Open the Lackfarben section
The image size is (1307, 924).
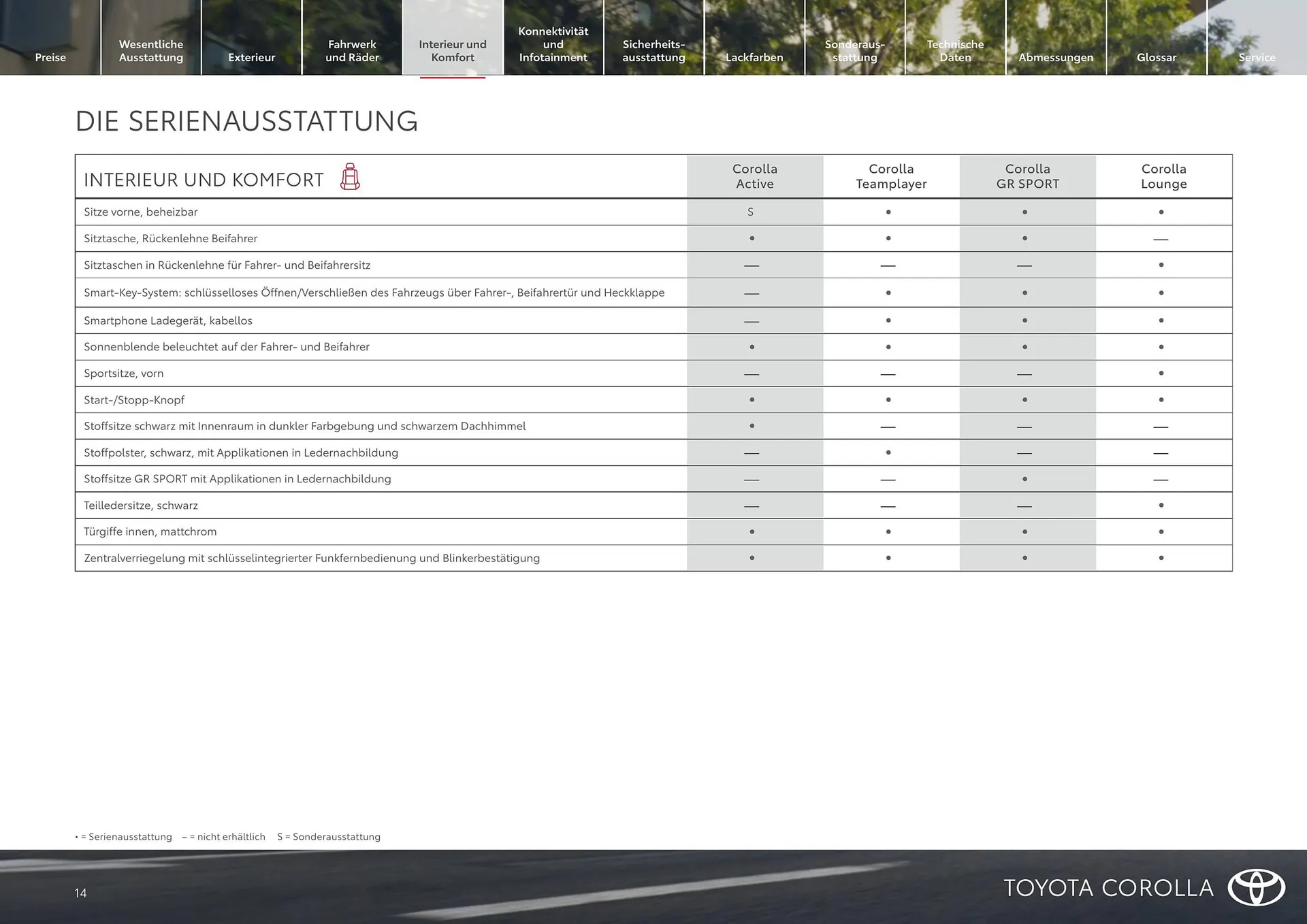point(754,57)
